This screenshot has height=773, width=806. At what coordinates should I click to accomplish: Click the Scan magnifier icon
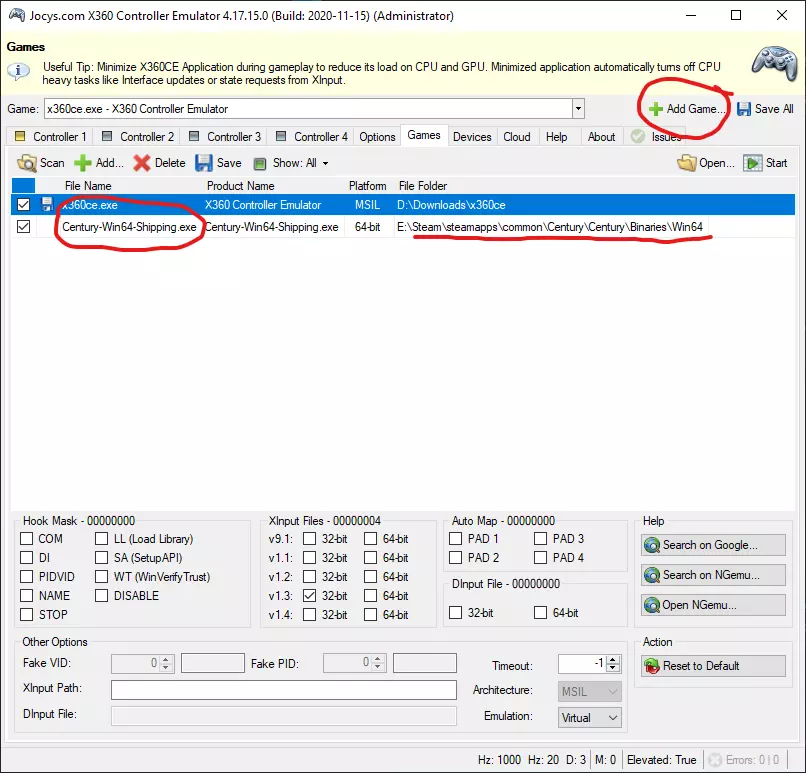(x=27, y=163)
